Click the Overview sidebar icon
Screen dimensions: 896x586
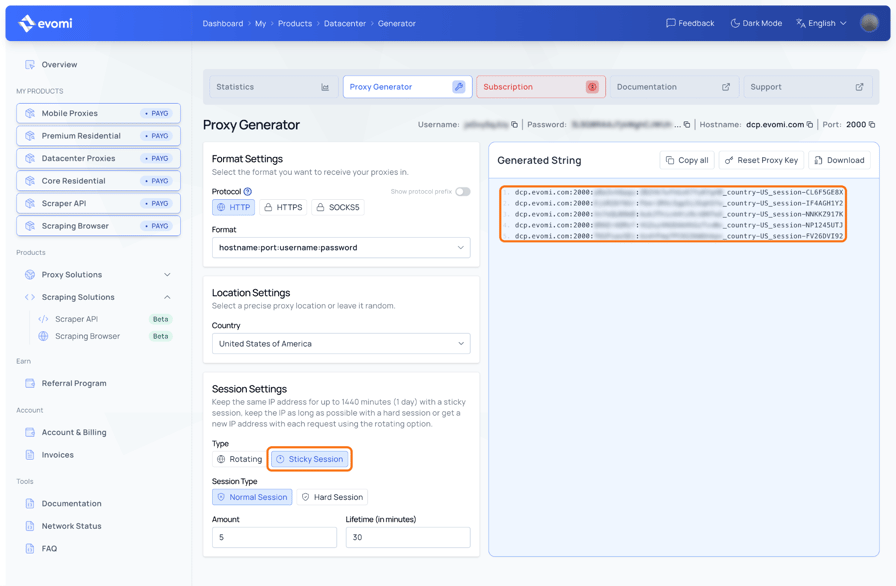(30, 65)
